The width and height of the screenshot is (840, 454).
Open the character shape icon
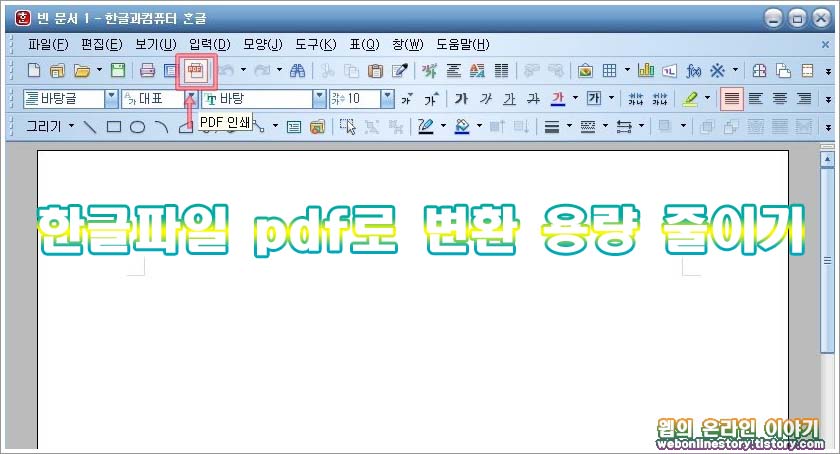tap(429, 70)
